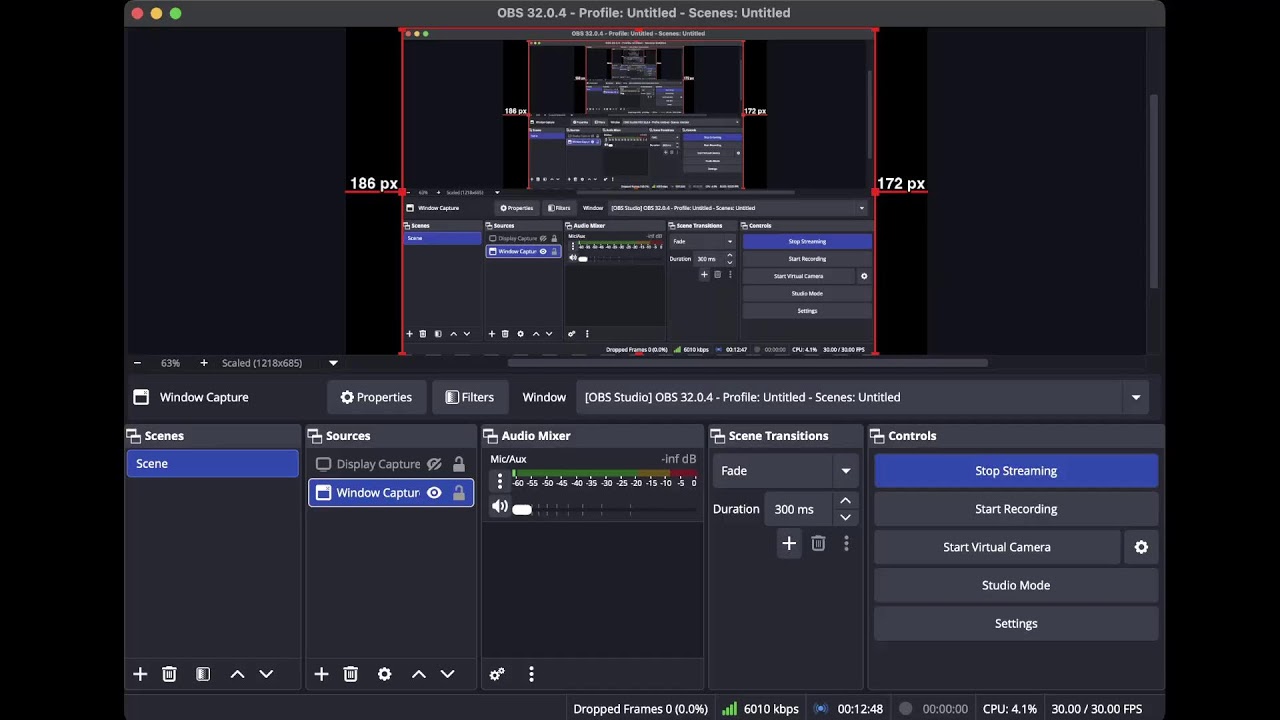1280x720 pixels.
Task: Click 6010 kbps bitrate status
Action: click(771, 709)
